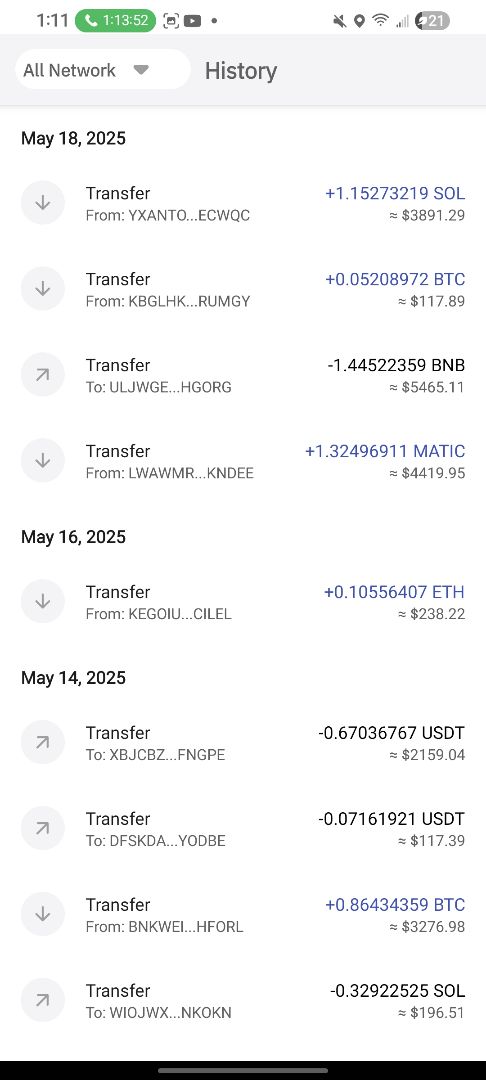Tap the send icon for XBJCBZ USDT transfer
The height and width of the screenshot is (1080, 486).
click(x=43, y=742)
